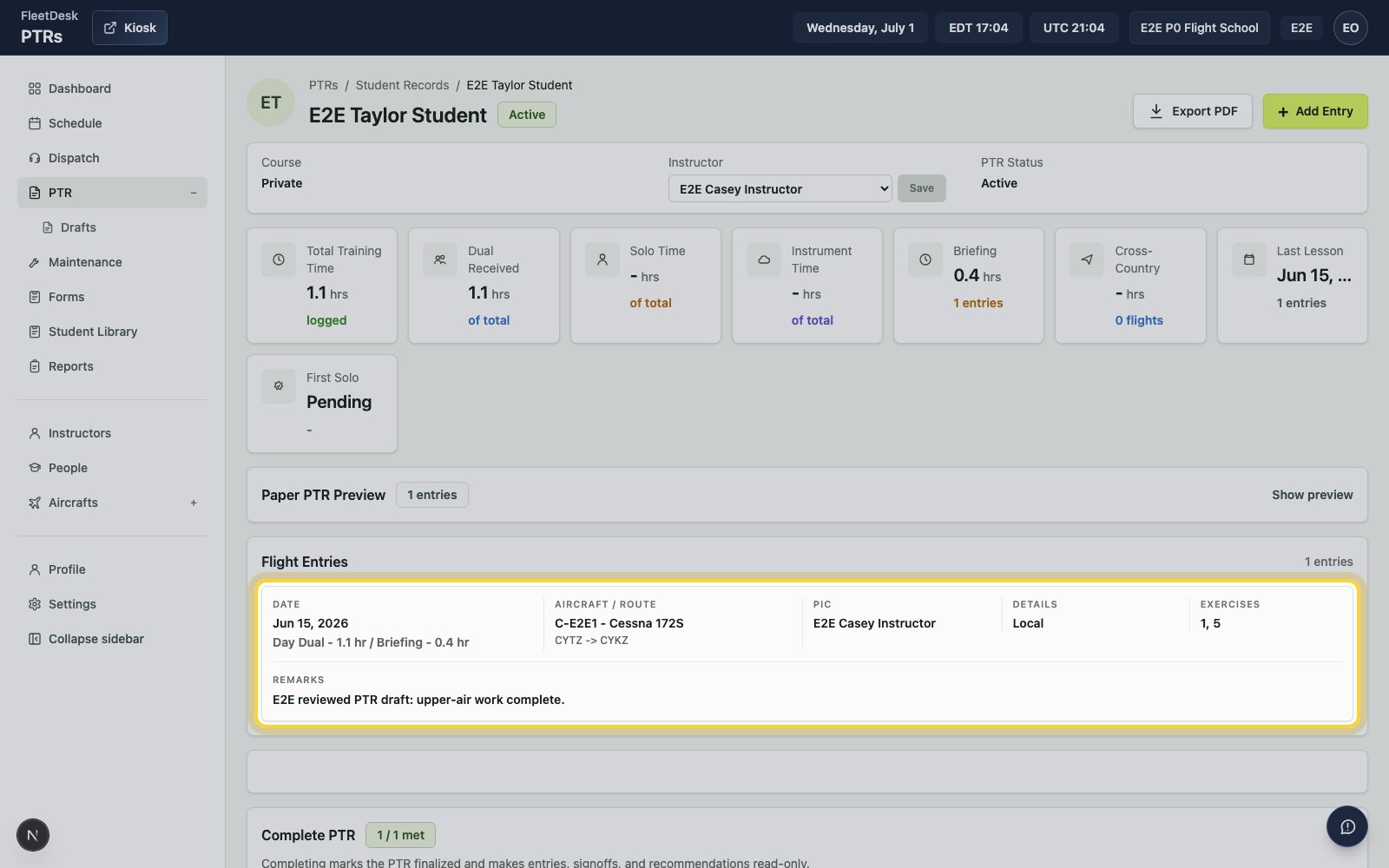The image size is (1389, 868).
Task: Click the Wednesday, July 1 date
Action: pos(860,28)
